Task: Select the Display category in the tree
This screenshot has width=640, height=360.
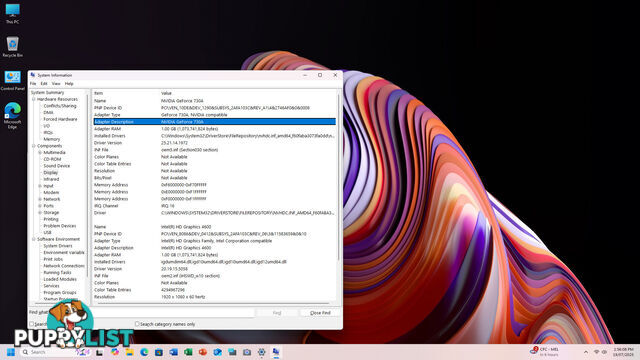Action: [x=51, y=172]
